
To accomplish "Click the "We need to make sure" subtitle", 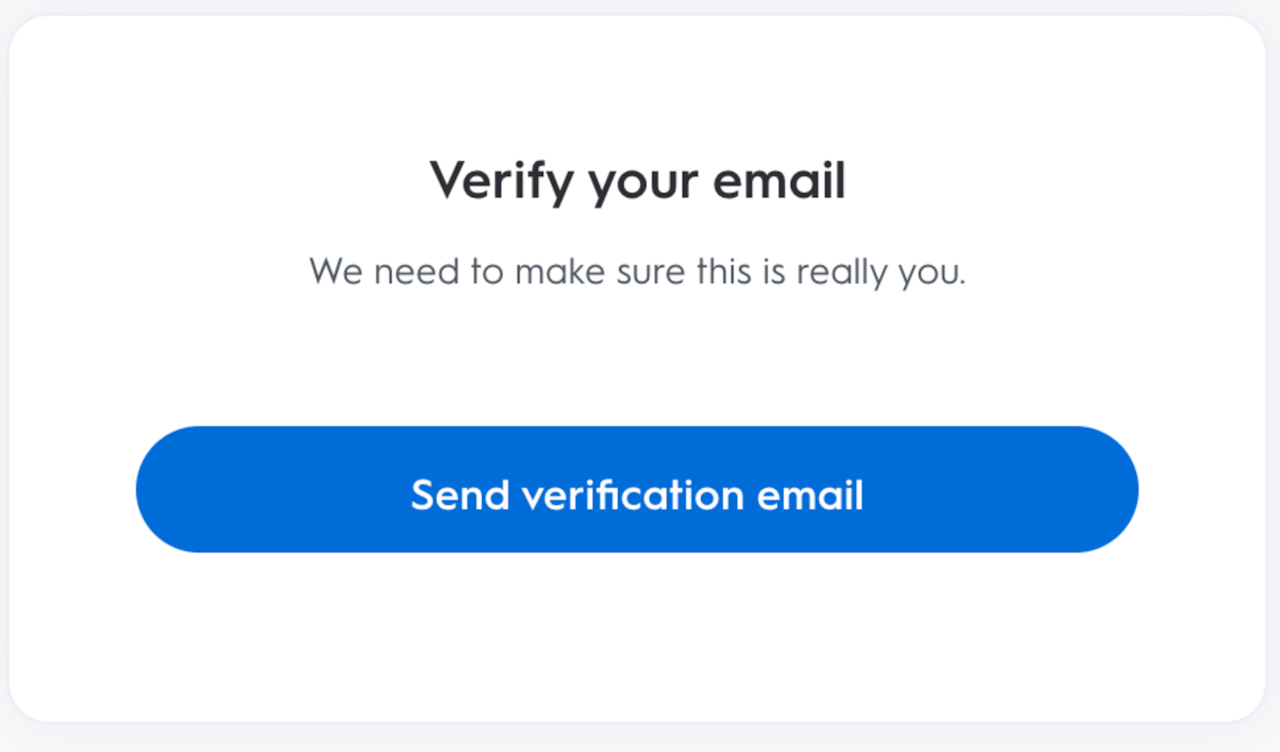I will click(638, 272).
